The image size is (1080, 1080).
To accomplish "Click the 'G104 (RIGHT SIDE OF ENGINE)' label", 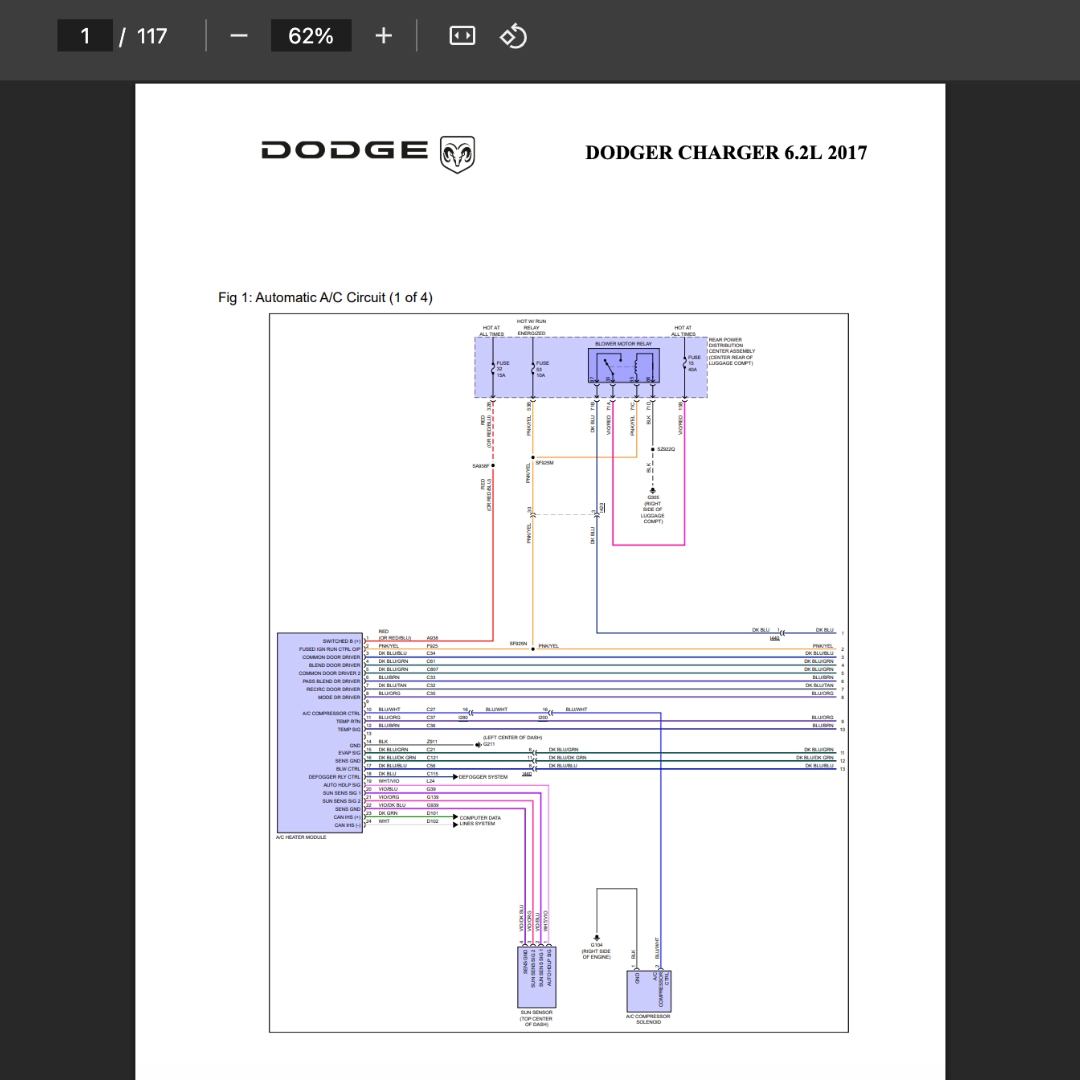I will (596, 951).
